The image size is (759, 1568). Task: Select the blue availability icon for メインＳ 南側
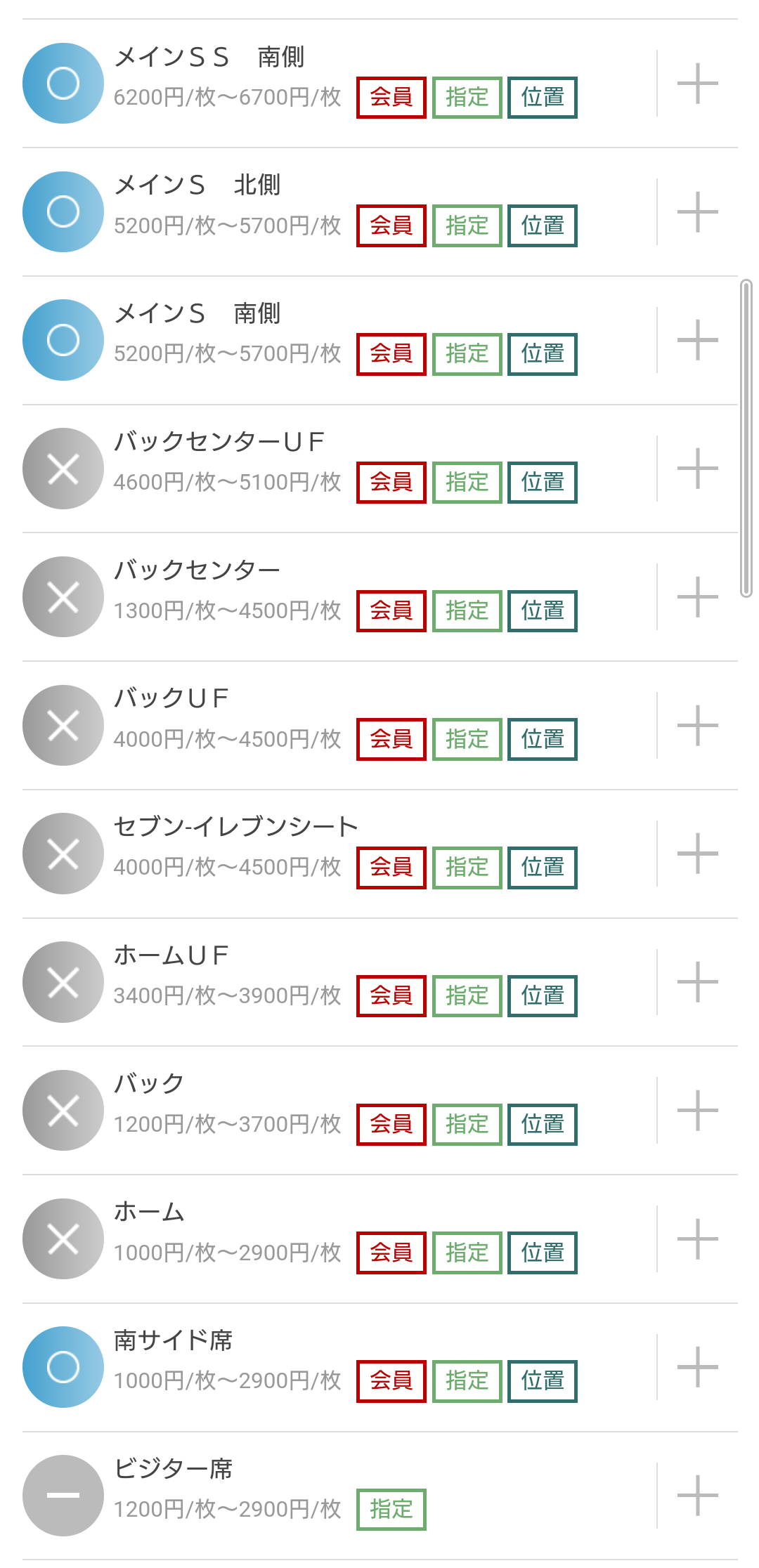(x=63, y=340)
